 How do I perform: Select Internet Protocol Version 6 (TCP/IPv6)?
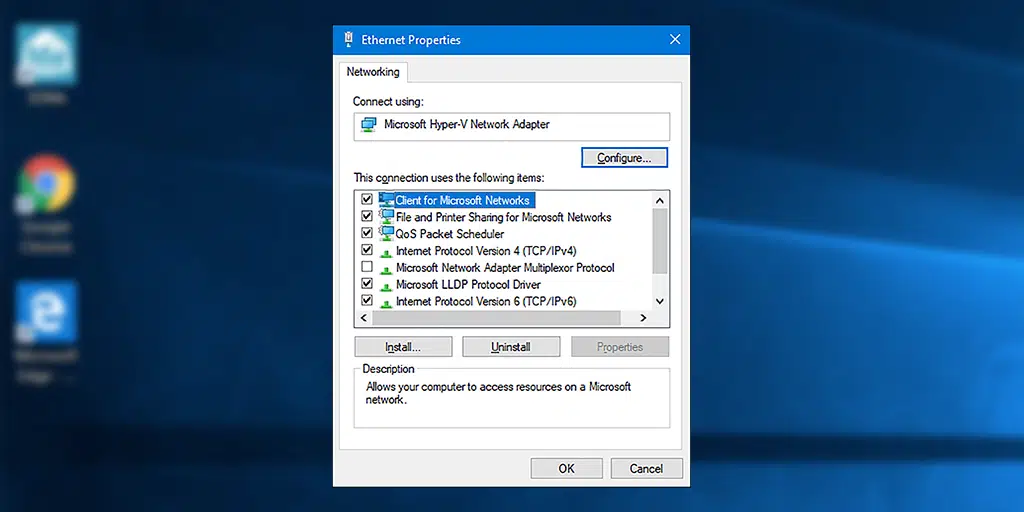486,302
